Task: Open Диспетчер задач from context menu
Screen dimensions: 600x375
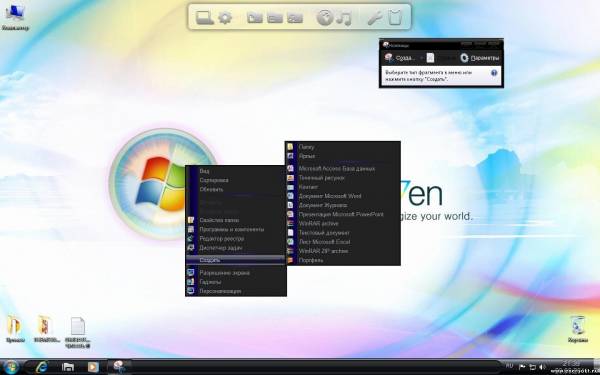Action: 236,248
